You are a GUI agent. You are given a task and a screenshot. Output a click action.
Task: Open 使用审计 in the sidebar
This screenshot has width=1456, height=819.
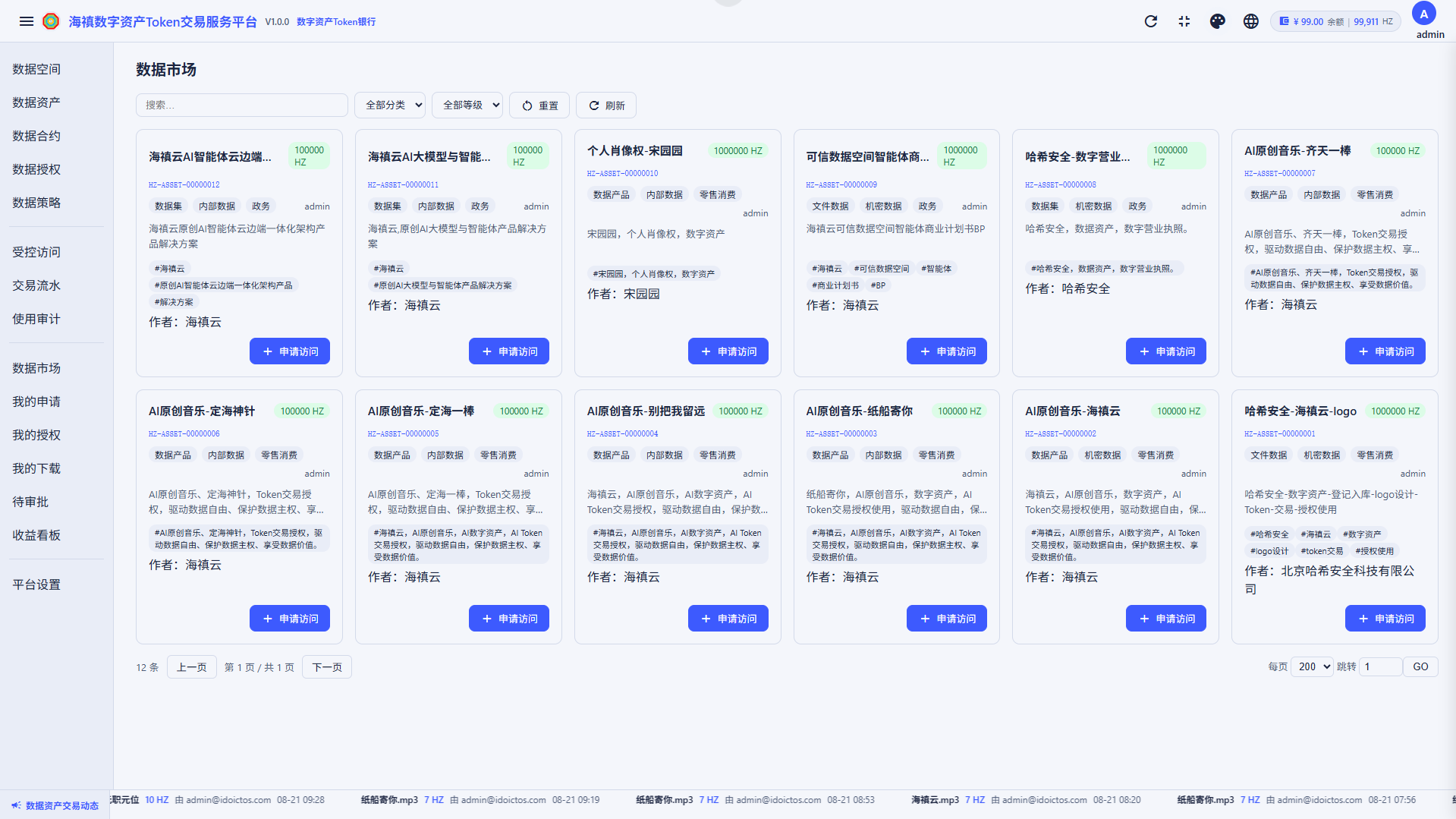click(36, 319)
